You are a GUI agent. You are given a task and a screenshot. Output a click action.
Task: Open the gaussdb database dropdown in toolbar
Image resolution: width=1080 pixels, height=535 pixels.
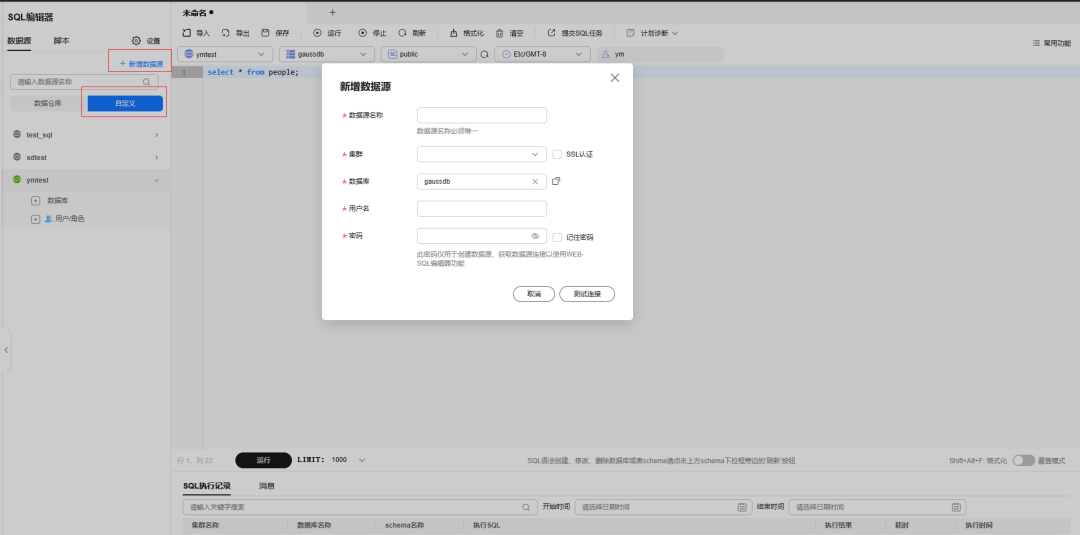pyautogui.click(x=326, y=54)
